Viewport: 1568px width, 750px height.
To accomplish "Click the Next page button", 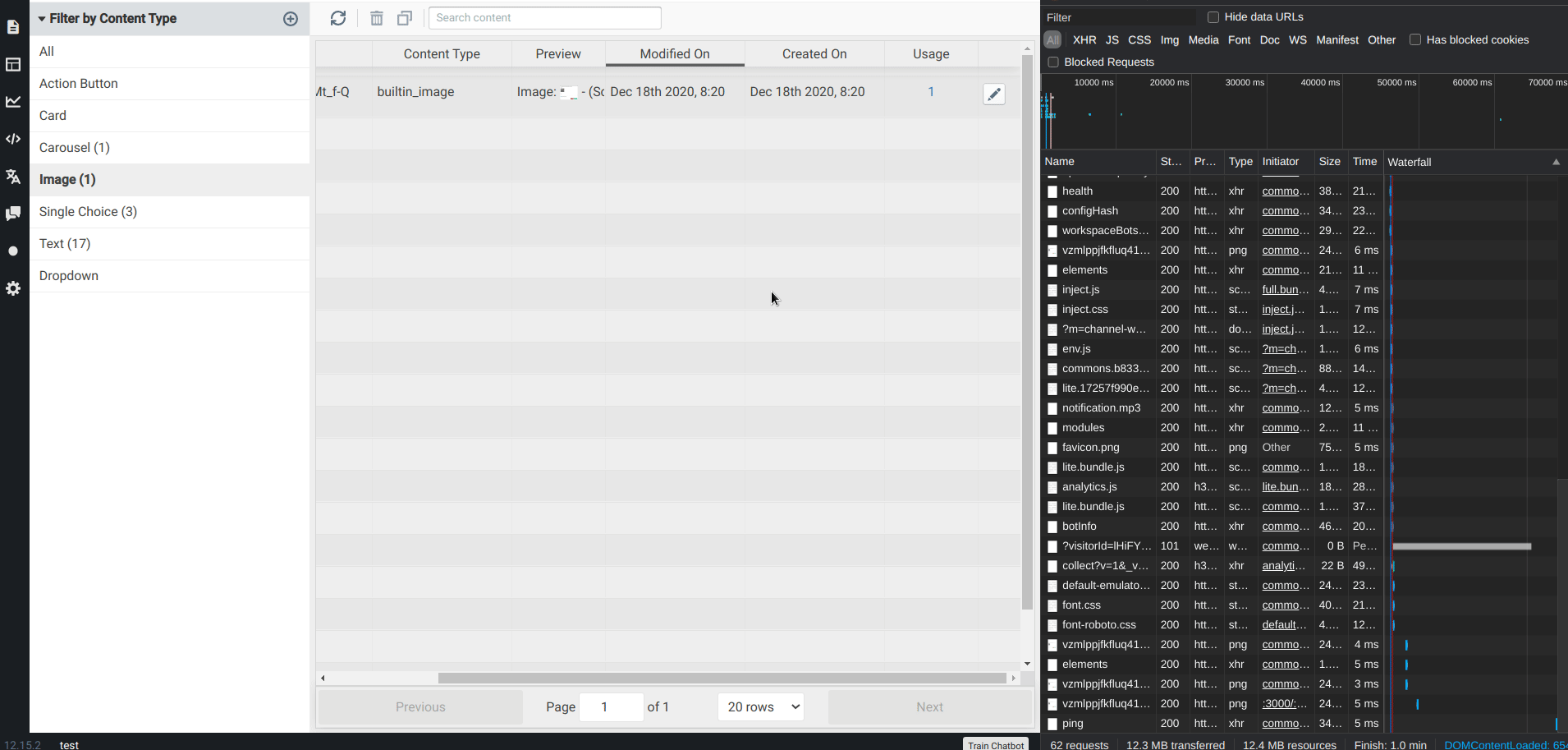I will click(930, 706).
